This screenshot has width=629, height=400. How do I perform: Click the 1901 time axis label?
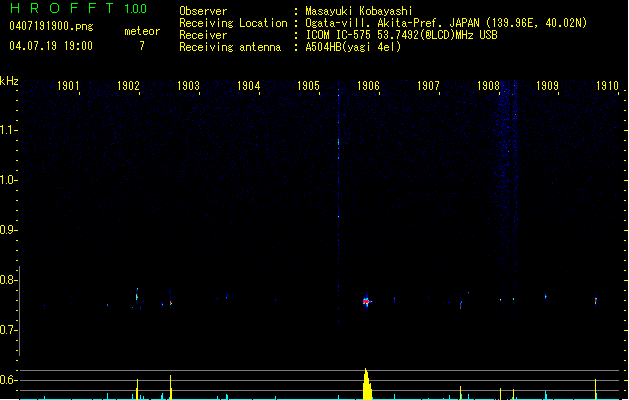click(68, 85)
